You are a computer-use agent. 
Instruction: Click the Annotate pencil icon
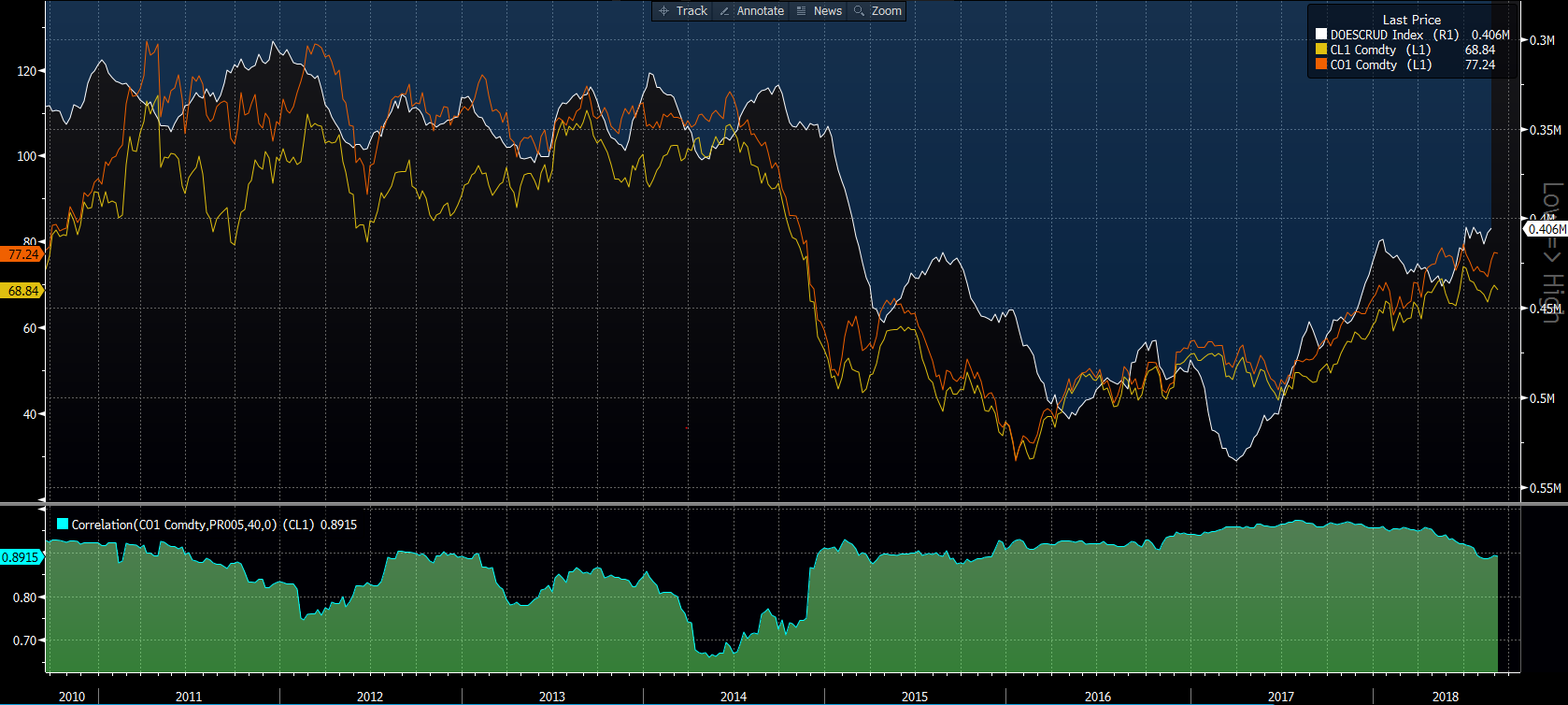click(724, 11)
